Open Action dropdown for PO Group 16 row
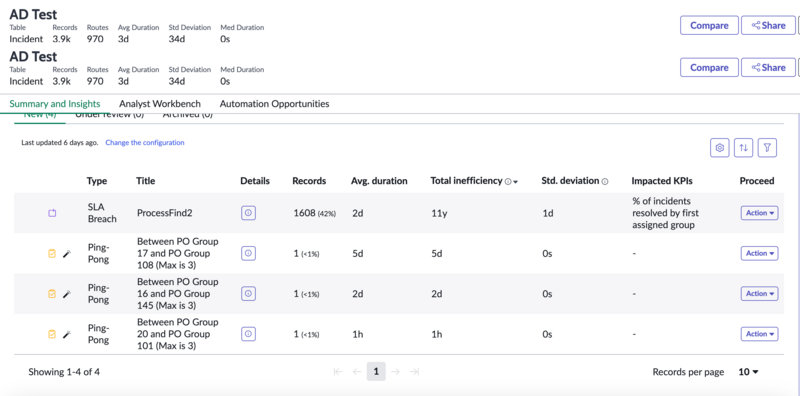This screenshot has width=800, height=396. click(759, 293)
